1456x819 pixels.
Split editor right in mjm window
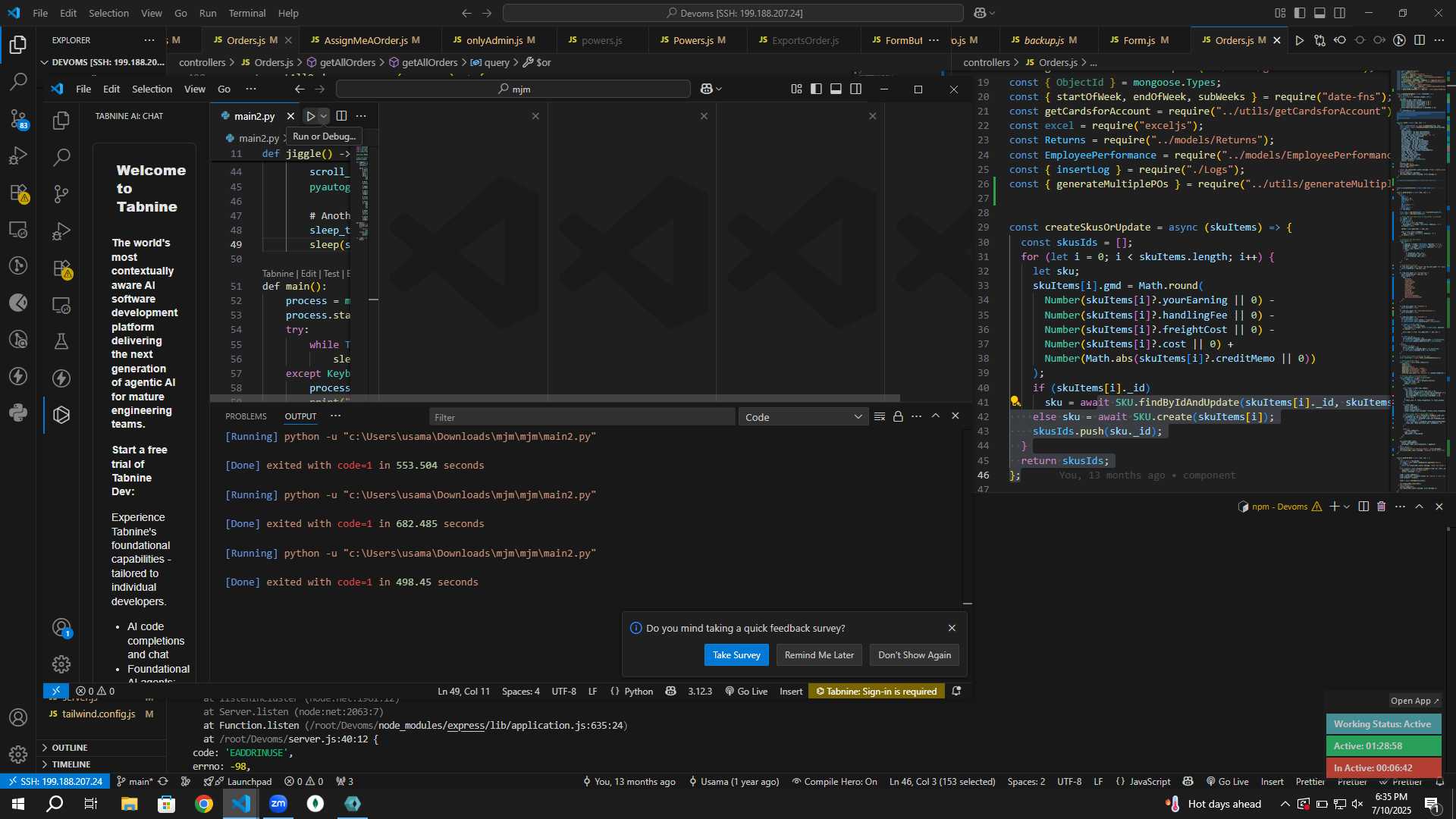[x=341, y=116]
